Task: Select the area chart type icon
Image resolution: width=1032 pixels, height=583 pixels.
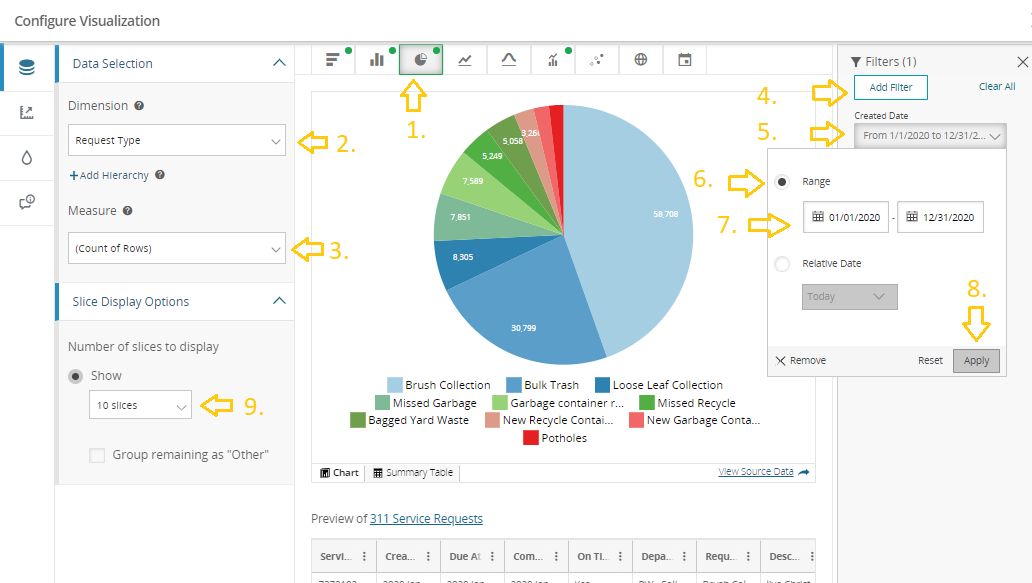Action: click(x=509, y=60)
